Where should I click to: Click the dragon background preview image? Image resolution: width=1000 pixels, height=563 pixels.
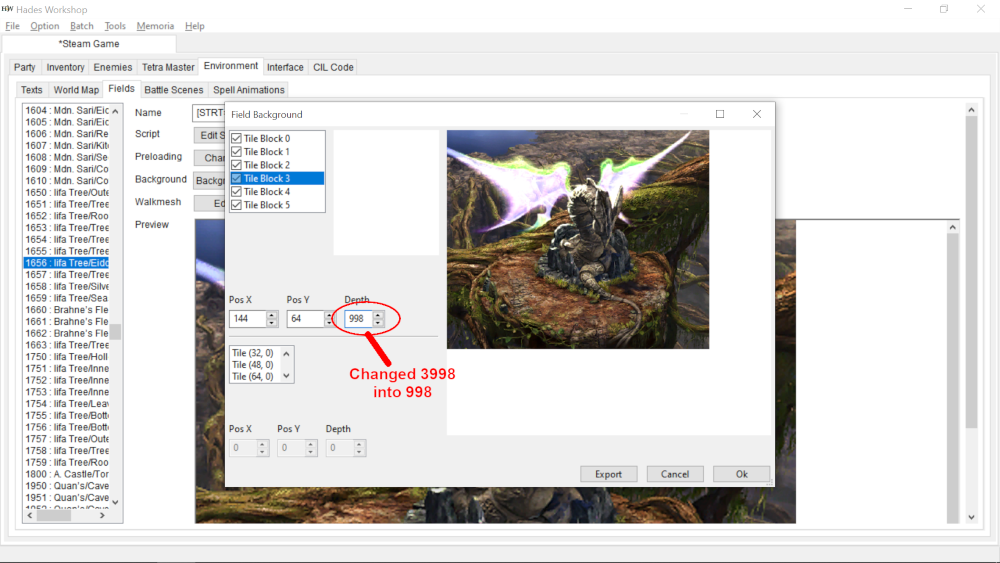pos(578,239)
